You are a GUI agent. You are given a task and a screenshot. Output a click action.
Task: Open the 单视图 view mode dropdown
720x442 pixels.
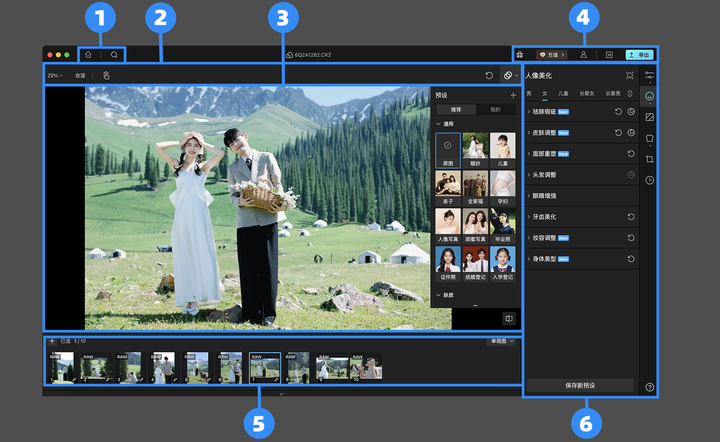tap(500, 341)
